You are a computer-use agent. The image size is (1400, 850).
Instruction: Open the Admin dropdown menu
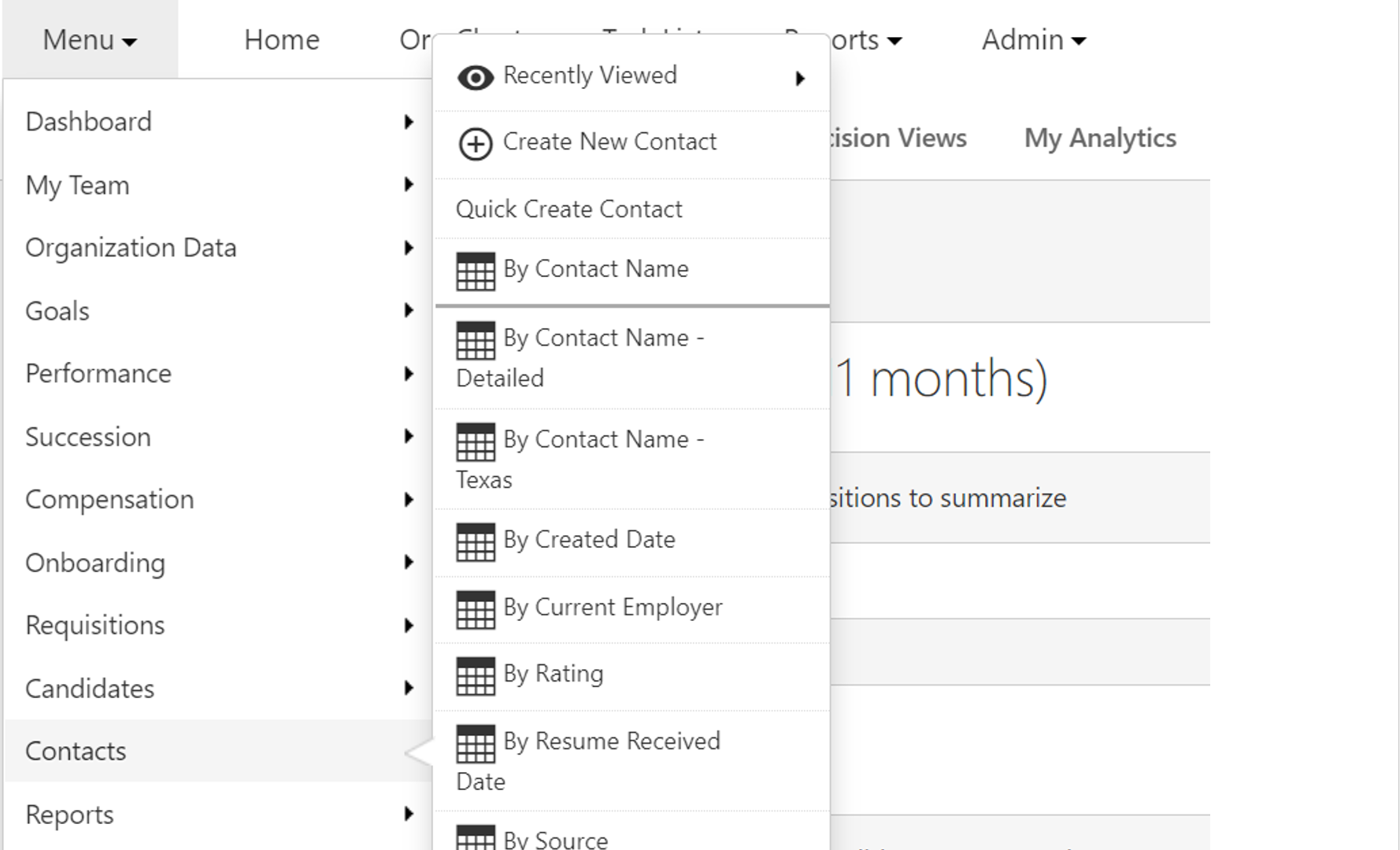(1034, 39)
